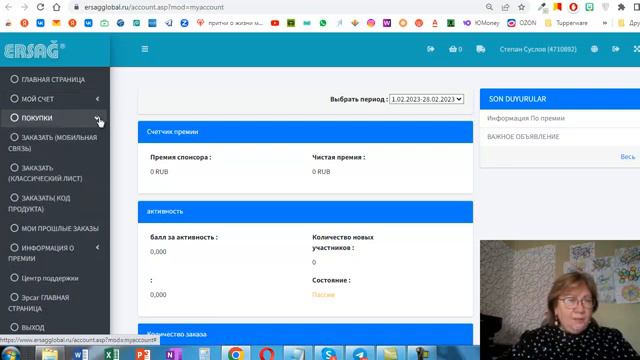The width and height of the screenshot is (640, 360).
Task: Open Информация По премии announcement
Action: [x=526, y=118]
